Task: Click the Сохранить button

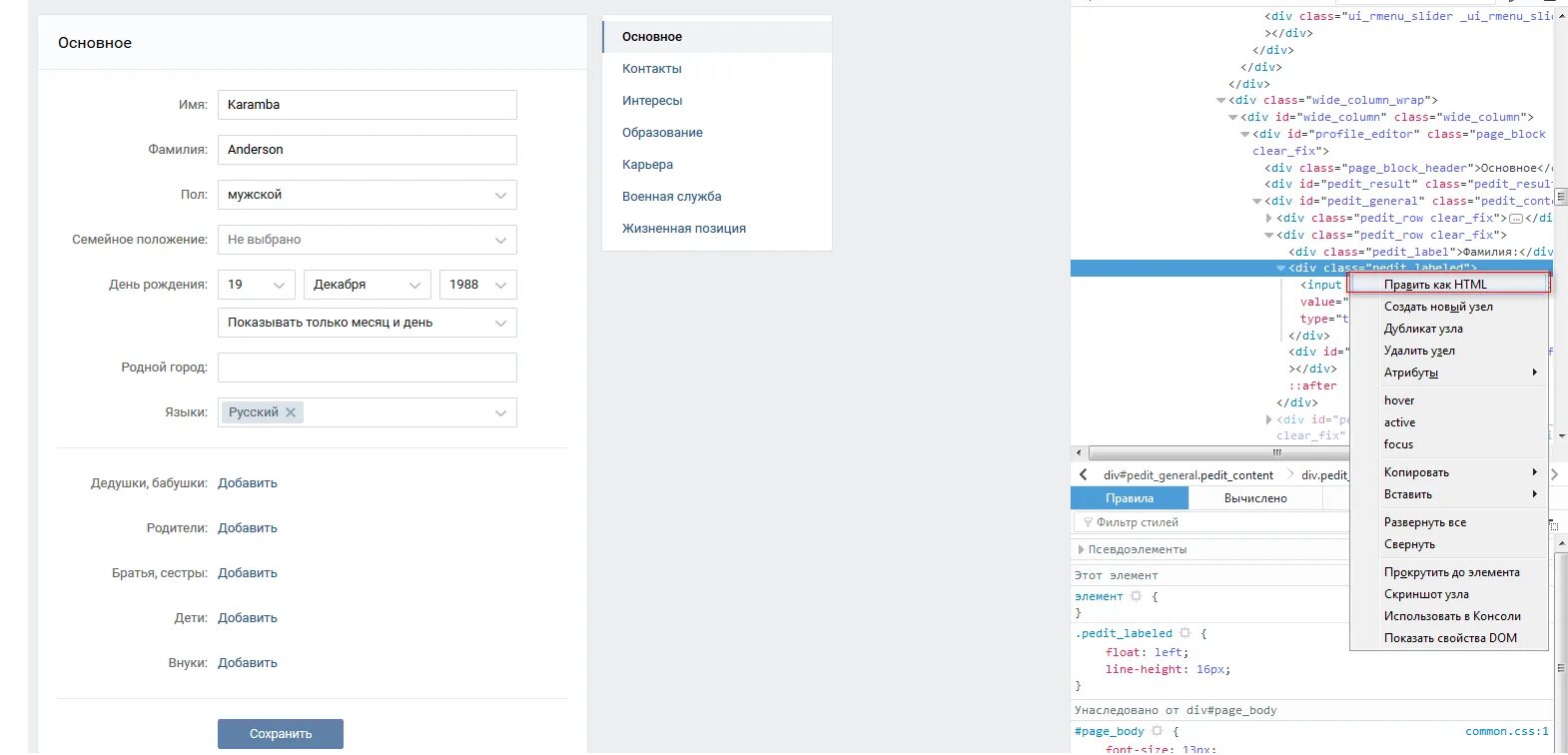Action: click(281, 734)
